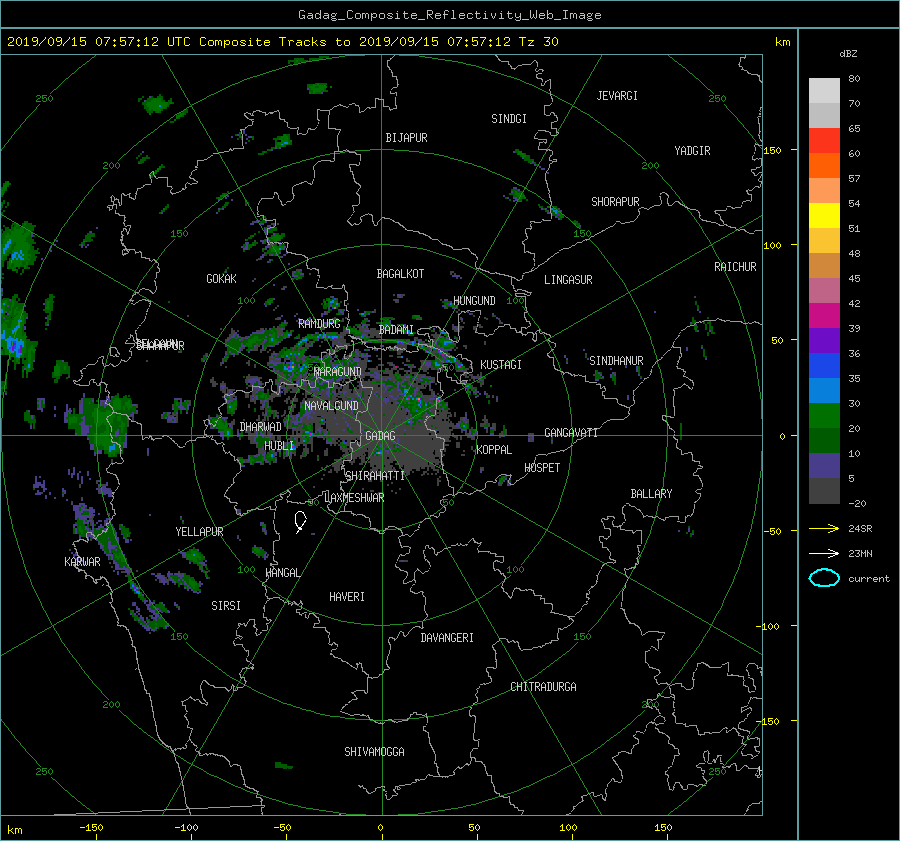Click the cyan ellipse legend icon for current
This screenshot has height=841, width=900.
(x=824, y=578)
